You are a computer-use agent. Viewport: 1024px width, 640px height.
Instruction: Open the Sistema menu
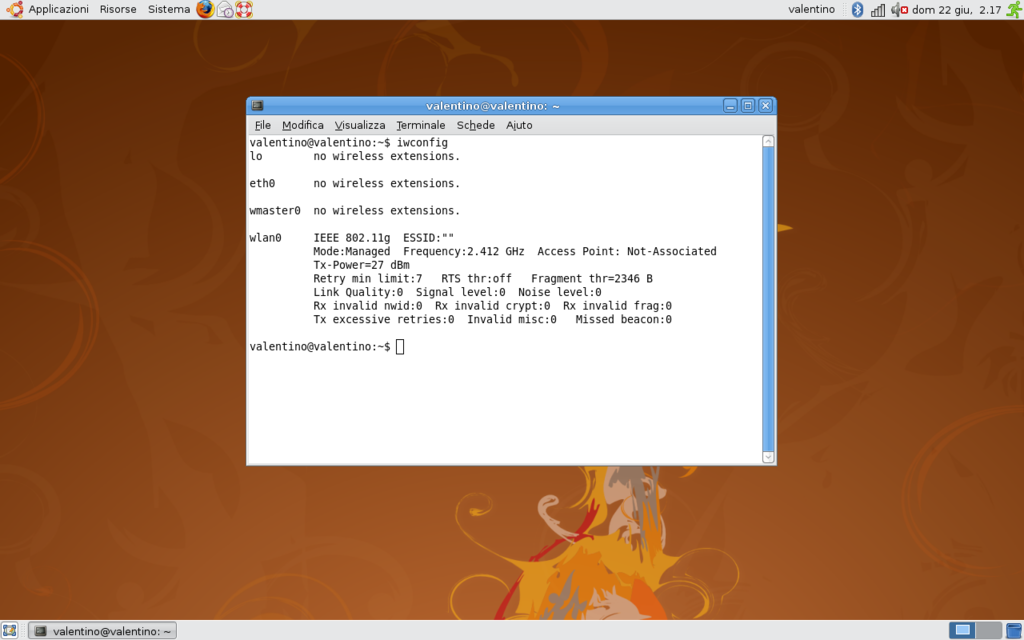click(169, 9)
